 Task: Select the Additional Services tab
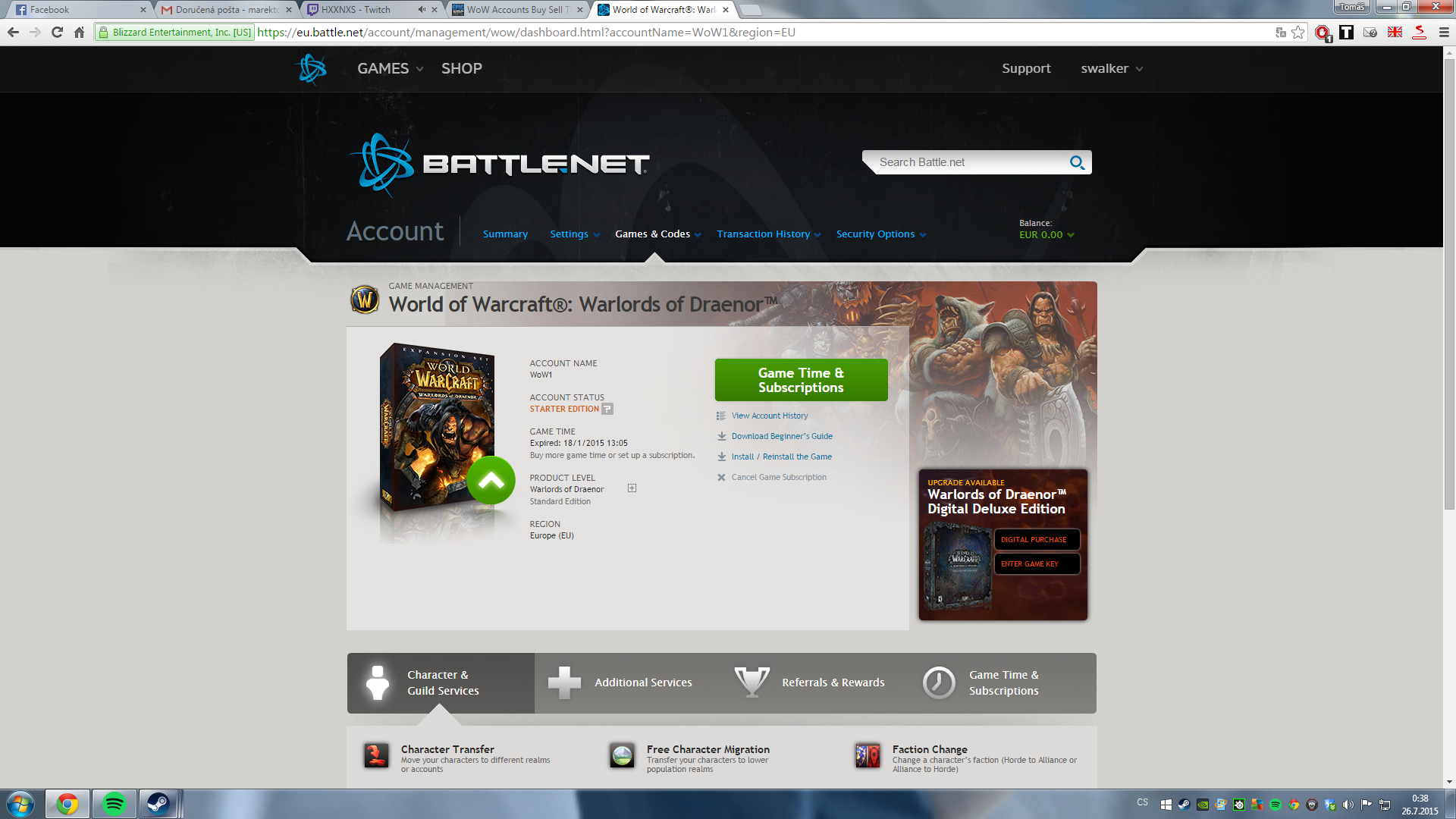coord(628,683)
